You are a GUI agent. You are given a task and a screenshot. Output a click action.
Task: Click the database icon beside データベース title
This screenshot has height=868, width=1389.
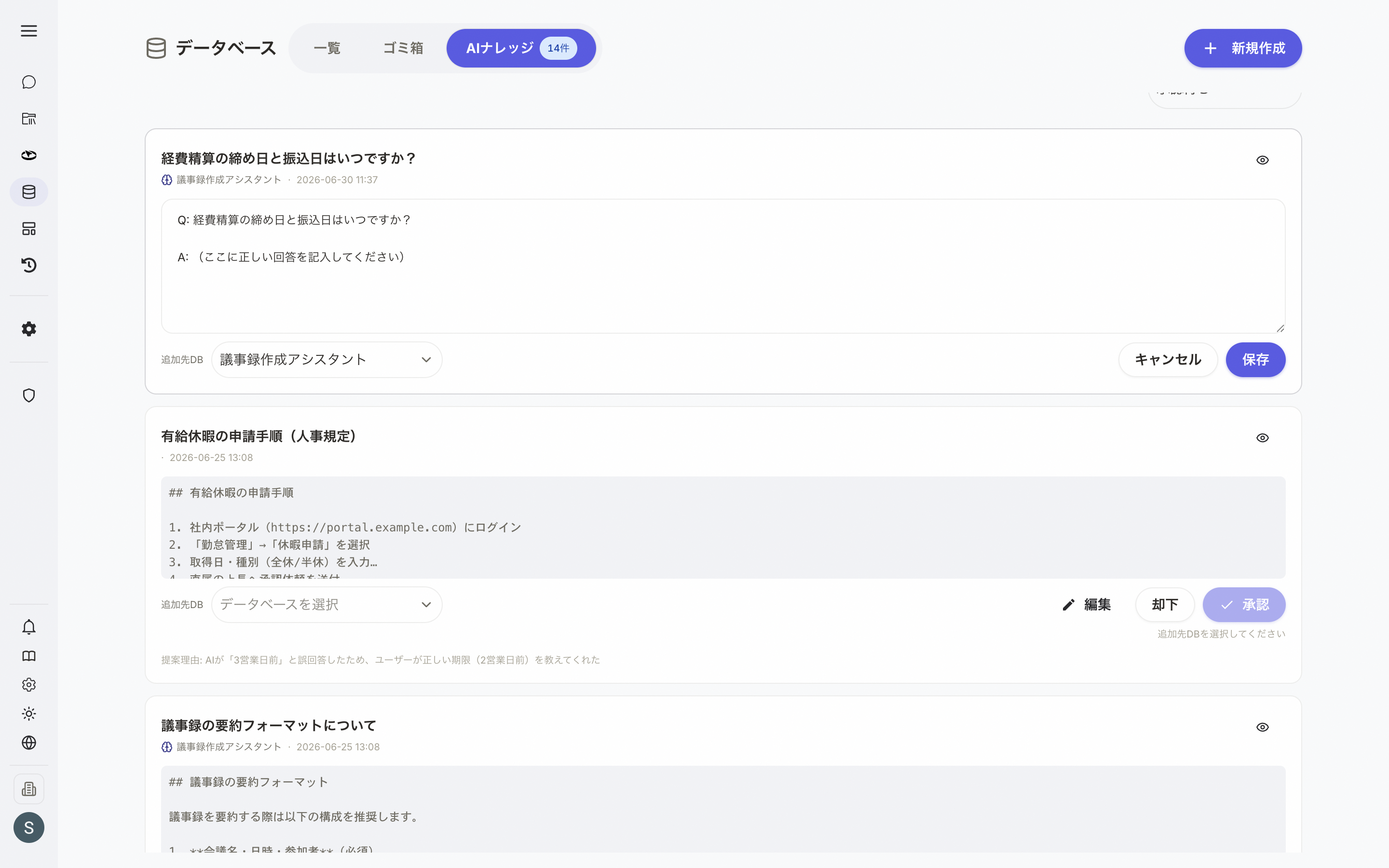pyautogui.click(x=156, y=48)
